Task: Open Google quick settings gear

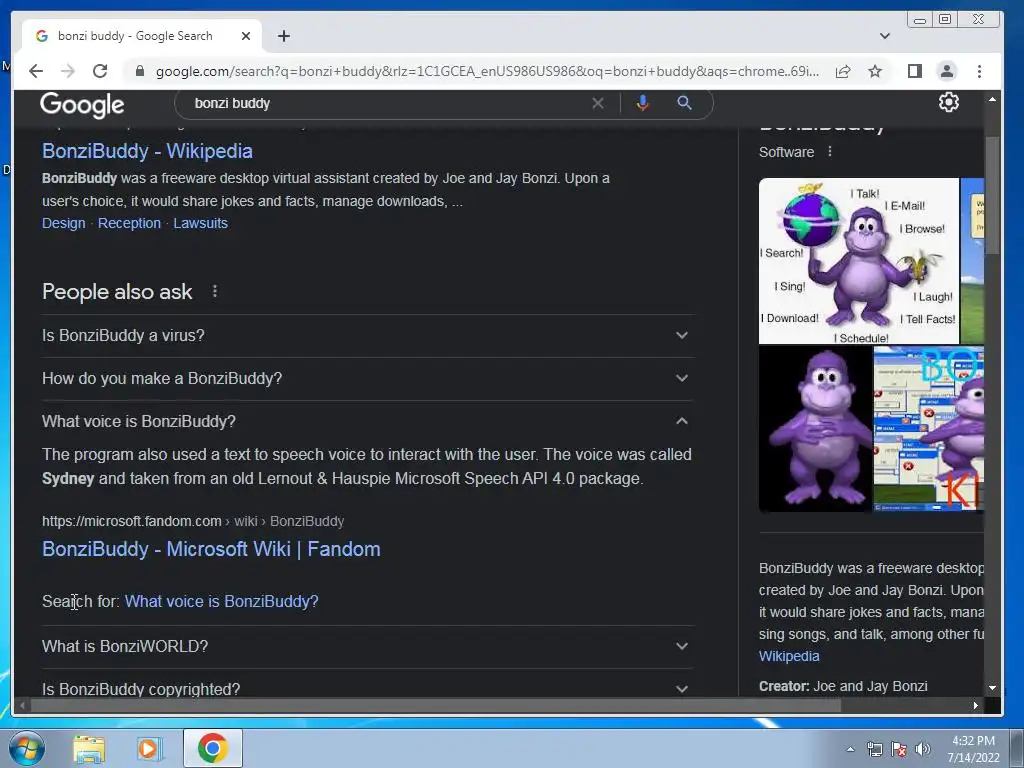Action: [948, 102]
